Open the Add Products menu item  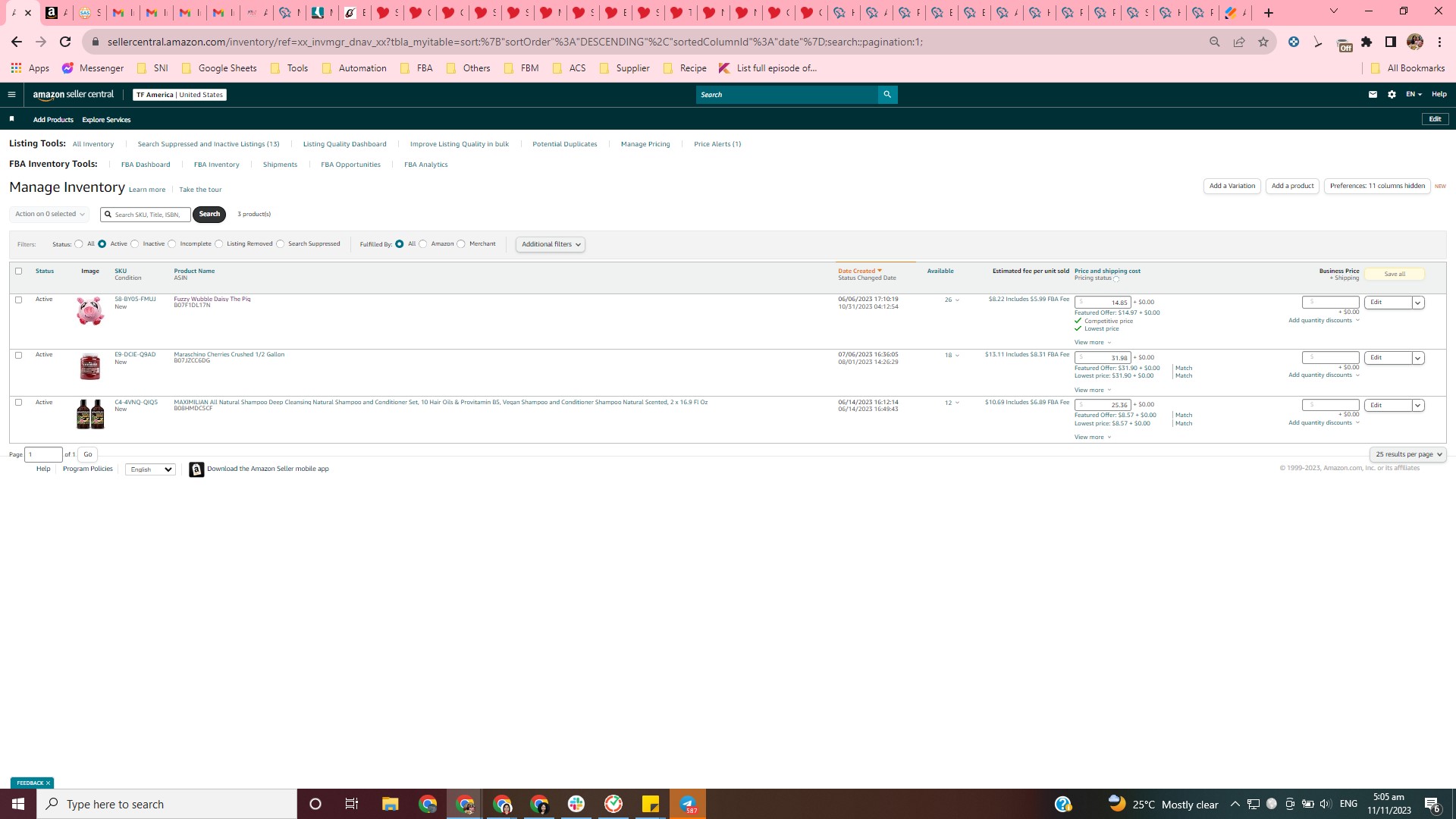(x=53, y=120)
